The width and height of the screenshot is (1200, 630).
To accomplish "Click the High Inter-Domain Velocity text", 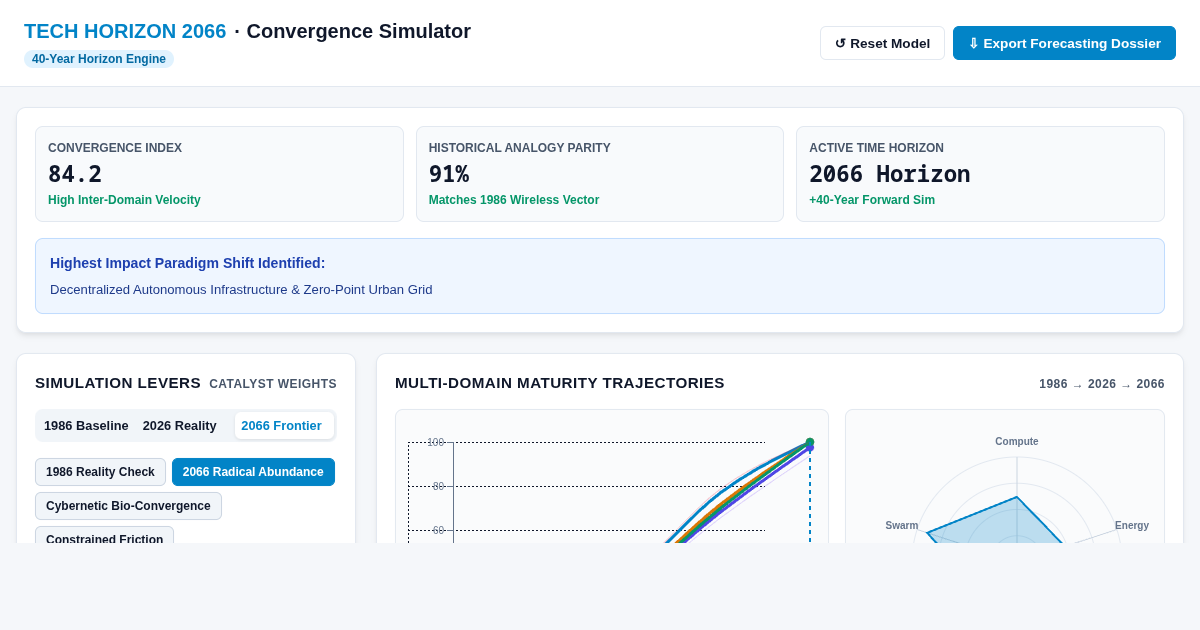I will (124, 200).
